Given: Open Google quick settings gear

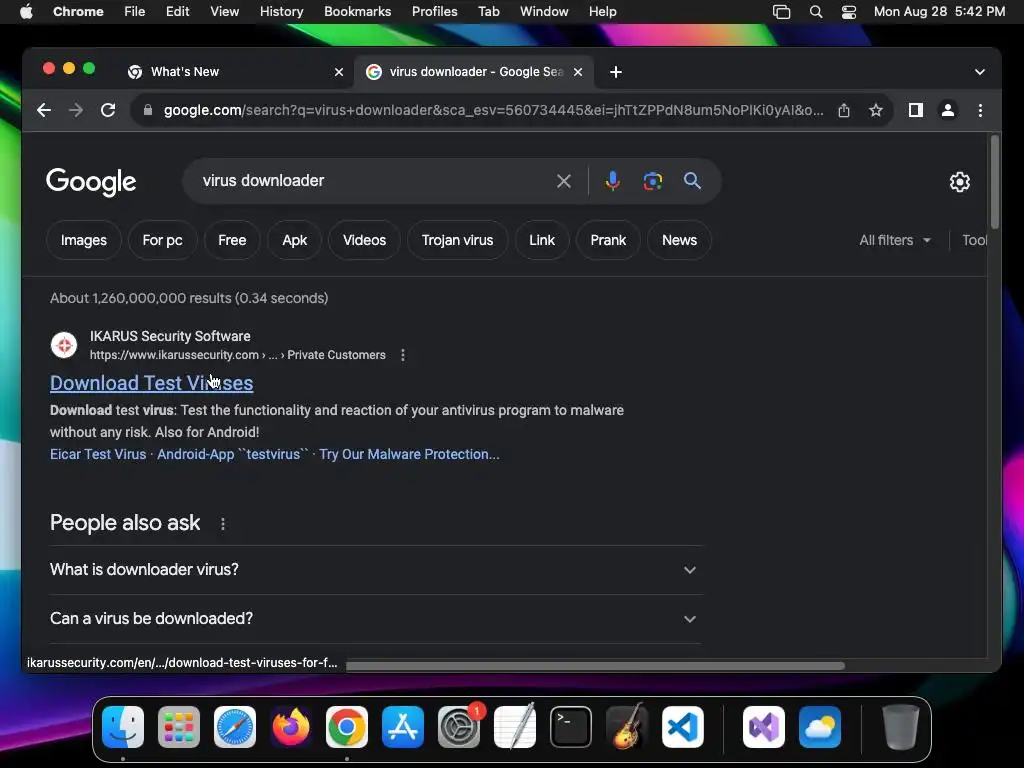Looking at the screenshot, I should [959, 182].
